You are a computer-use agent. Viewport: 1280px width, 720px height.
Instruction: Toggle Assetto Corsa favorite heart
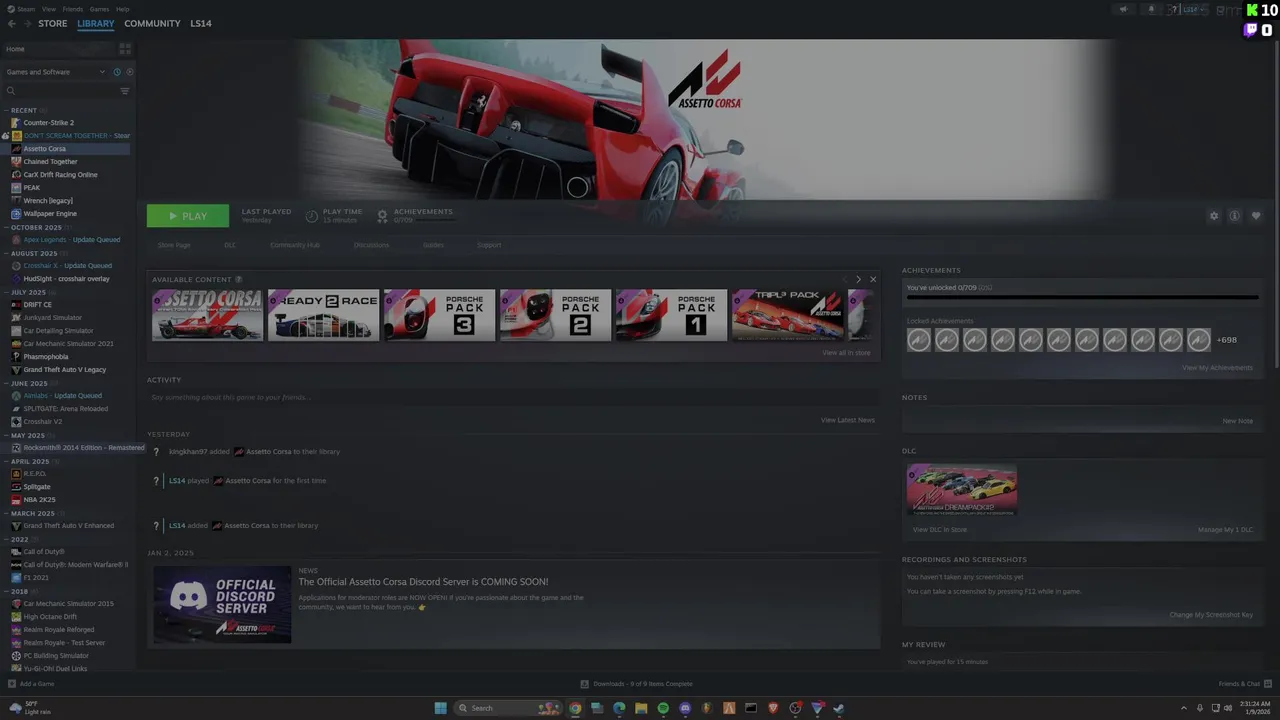(1256, 216)
